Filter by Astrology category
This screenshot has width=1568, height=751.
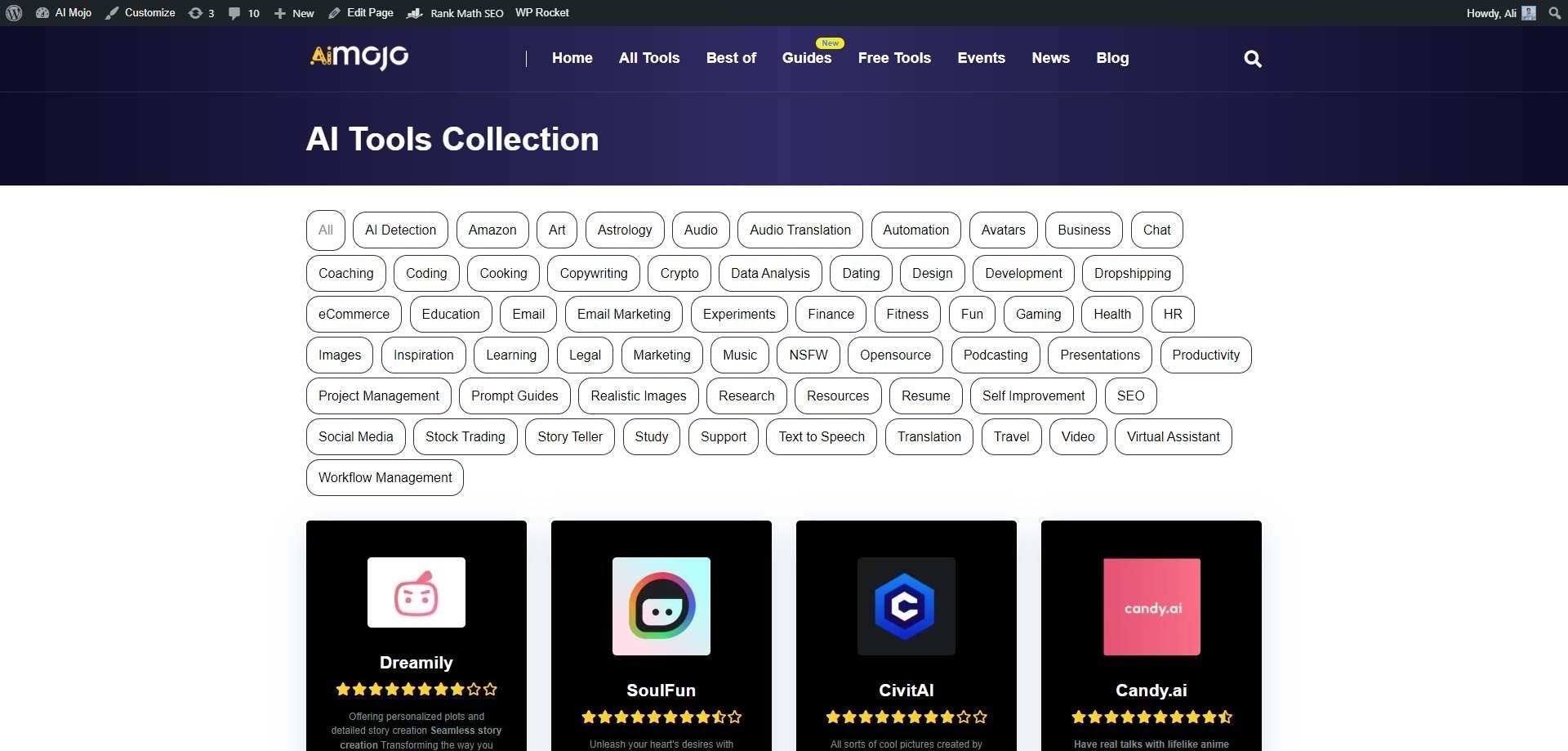click(625, 230)
